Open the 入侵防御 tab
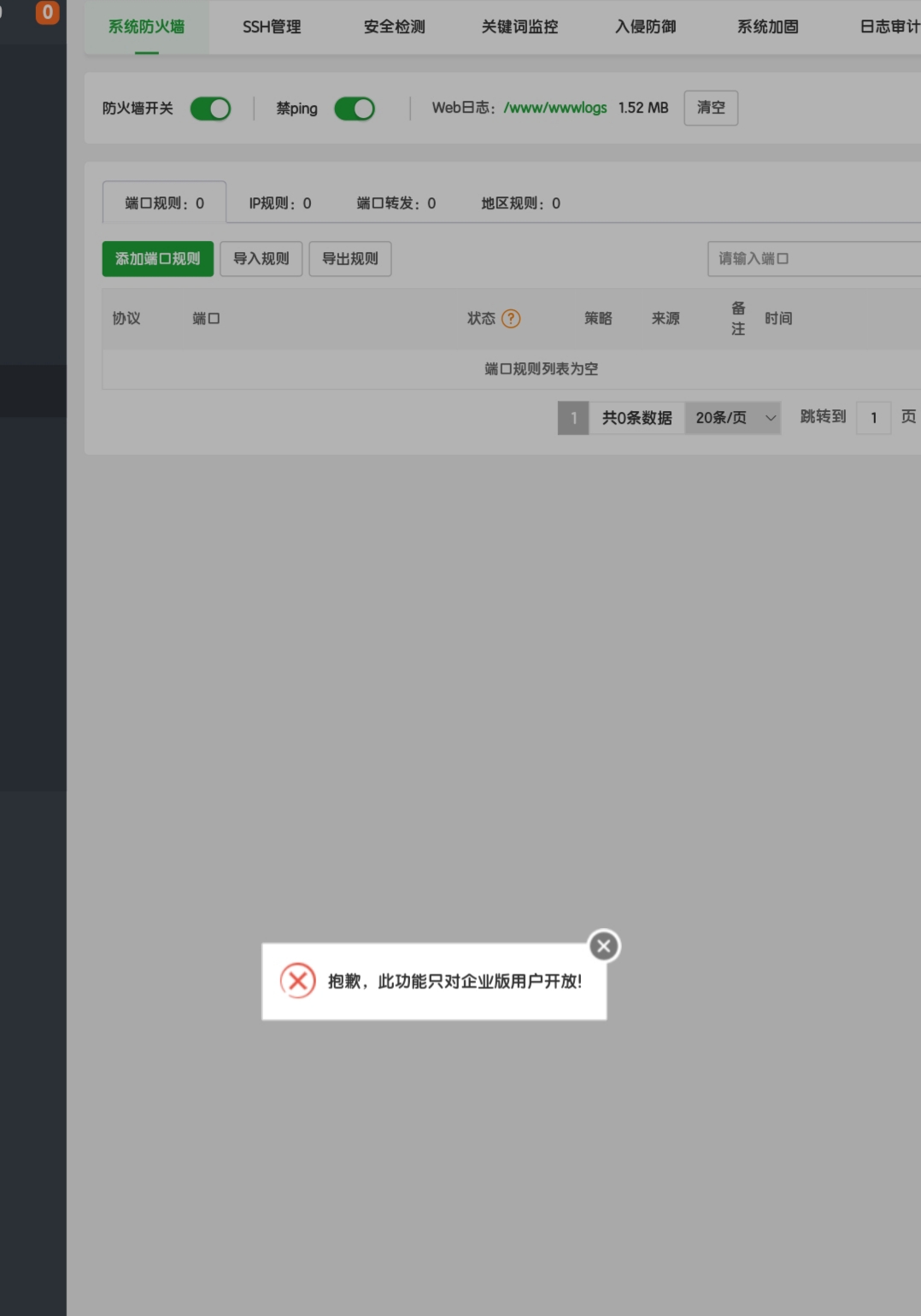Screen dimensions: 921x1316 (x=644, y=26)
